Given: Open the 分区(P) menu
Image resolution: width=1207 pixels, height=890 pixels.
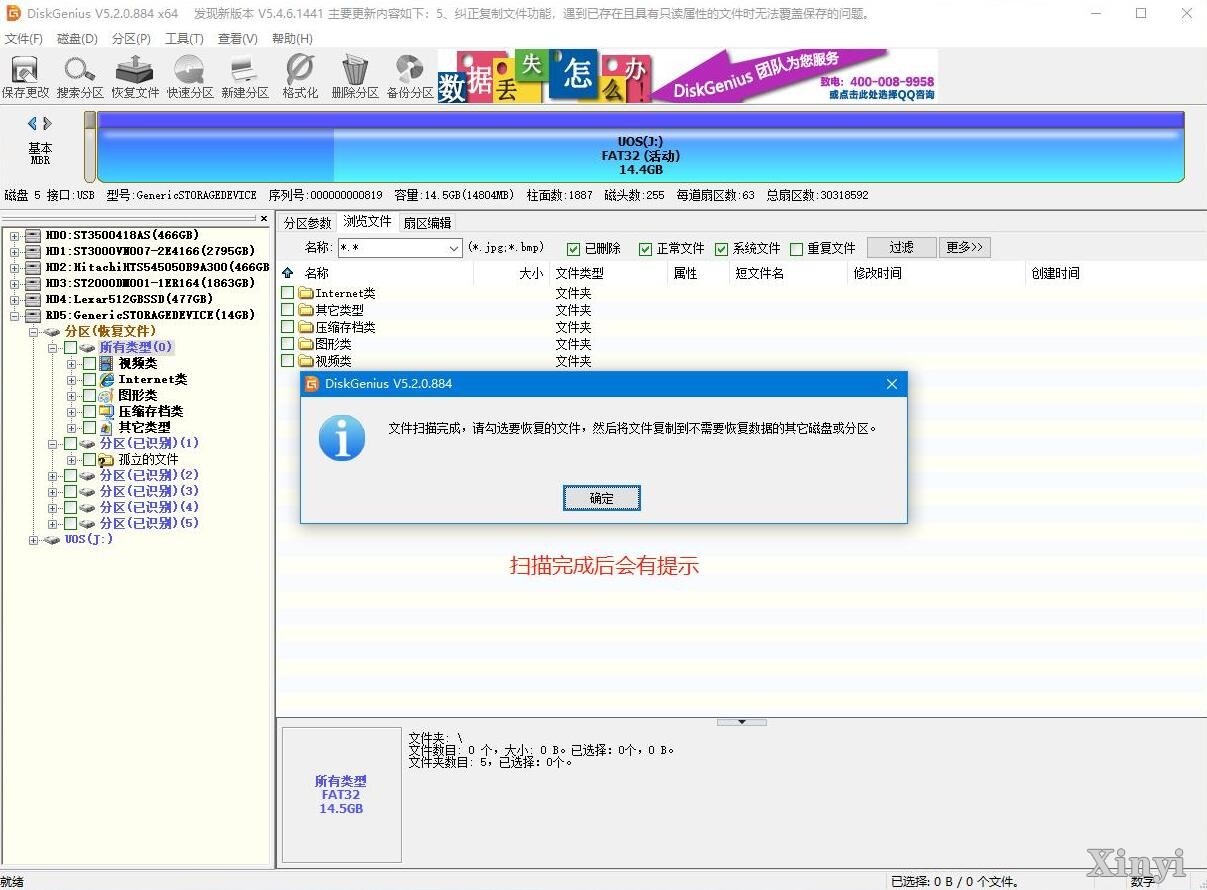Looking at the screenshot, I should (x=131, y=39).
